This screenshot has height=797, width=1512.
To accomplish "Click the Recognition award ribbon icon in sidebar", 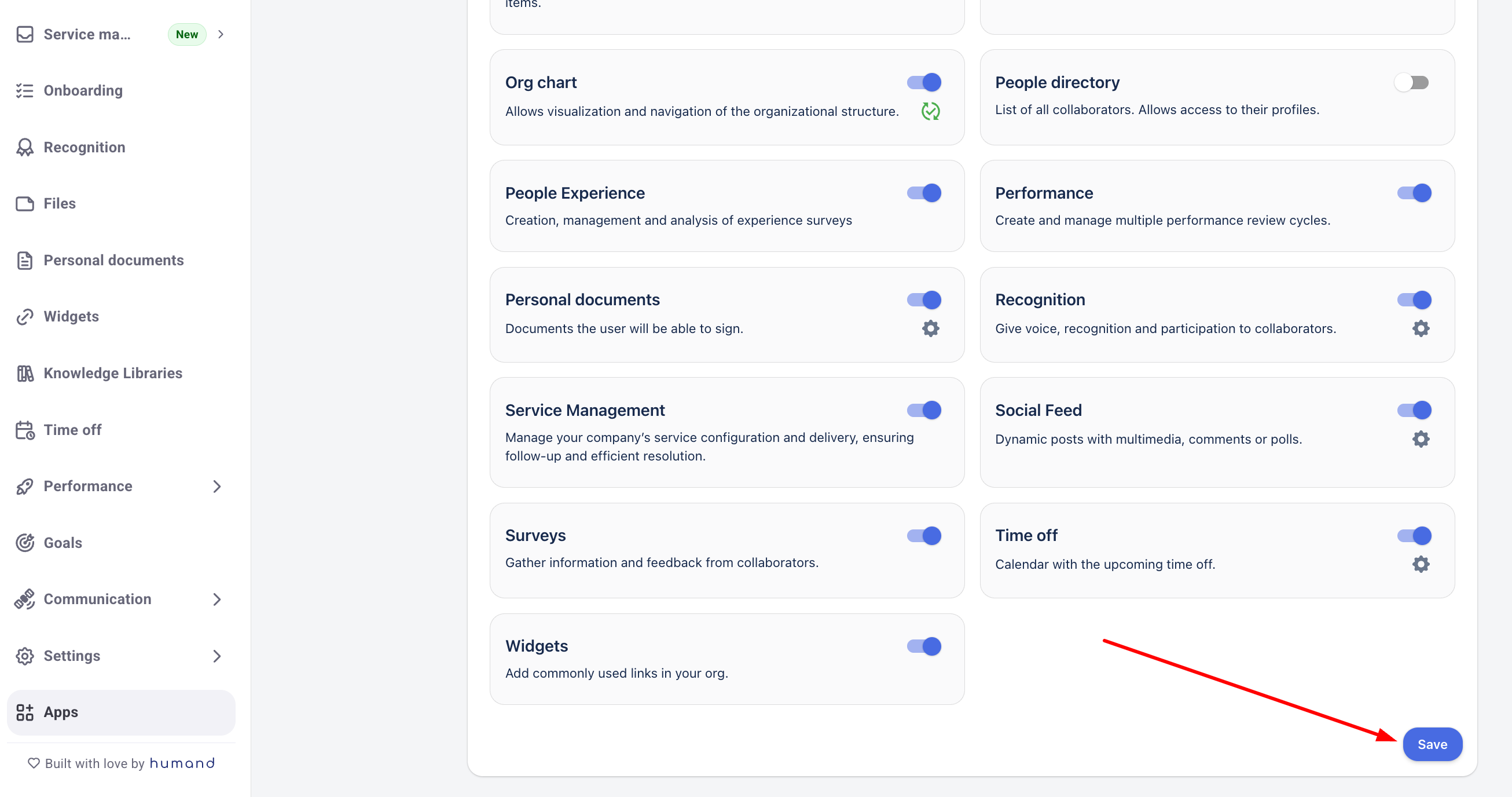I will tap(25, 147).
